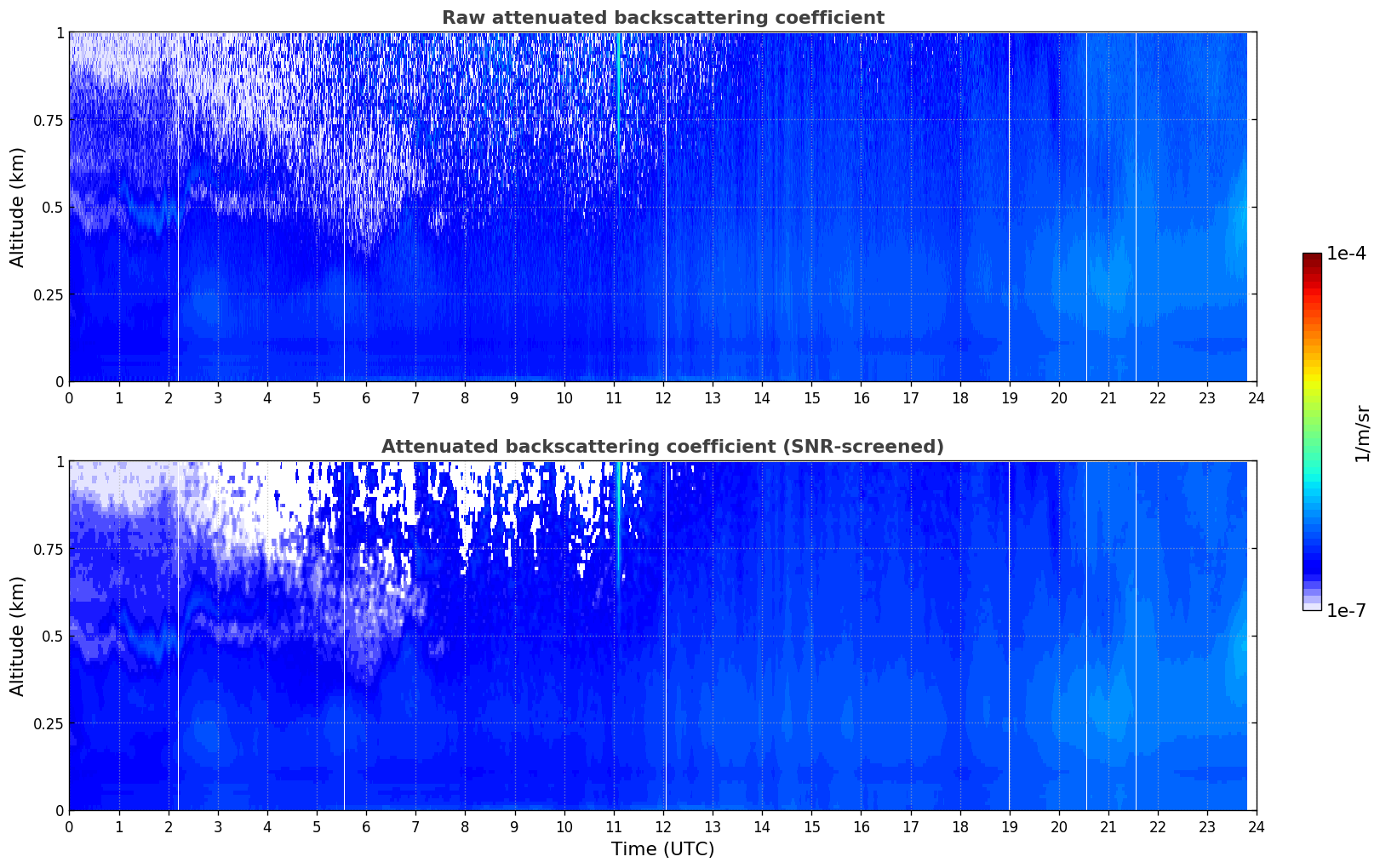Screen dimensions: 1380x868
Task: Click the '1/m/sr' colorbar unit label
Action: click(x=1362, y=433)
